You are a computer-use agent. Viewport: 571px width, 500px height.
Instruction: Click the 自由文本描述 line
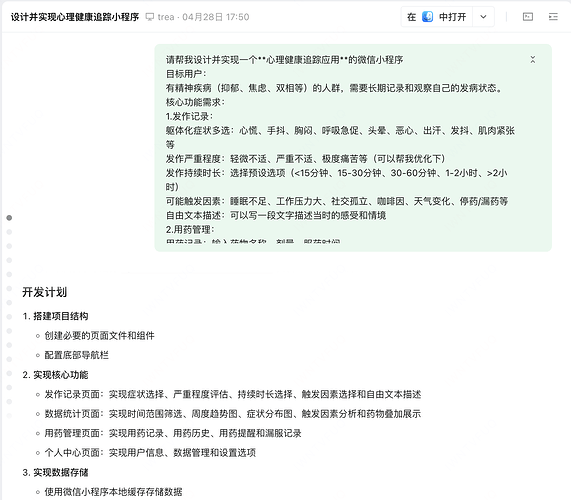pyautogui.click(x=276, y=216)
